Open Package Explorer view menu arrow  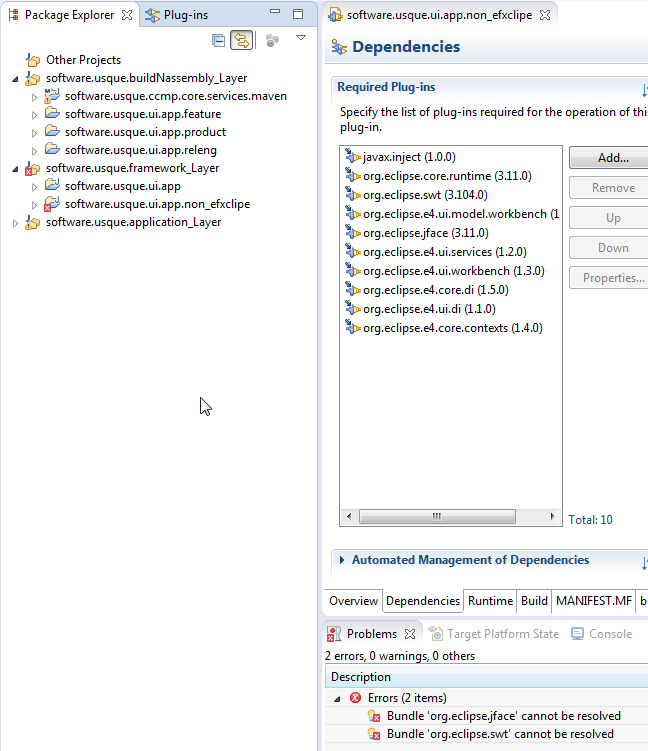(301, 38)
